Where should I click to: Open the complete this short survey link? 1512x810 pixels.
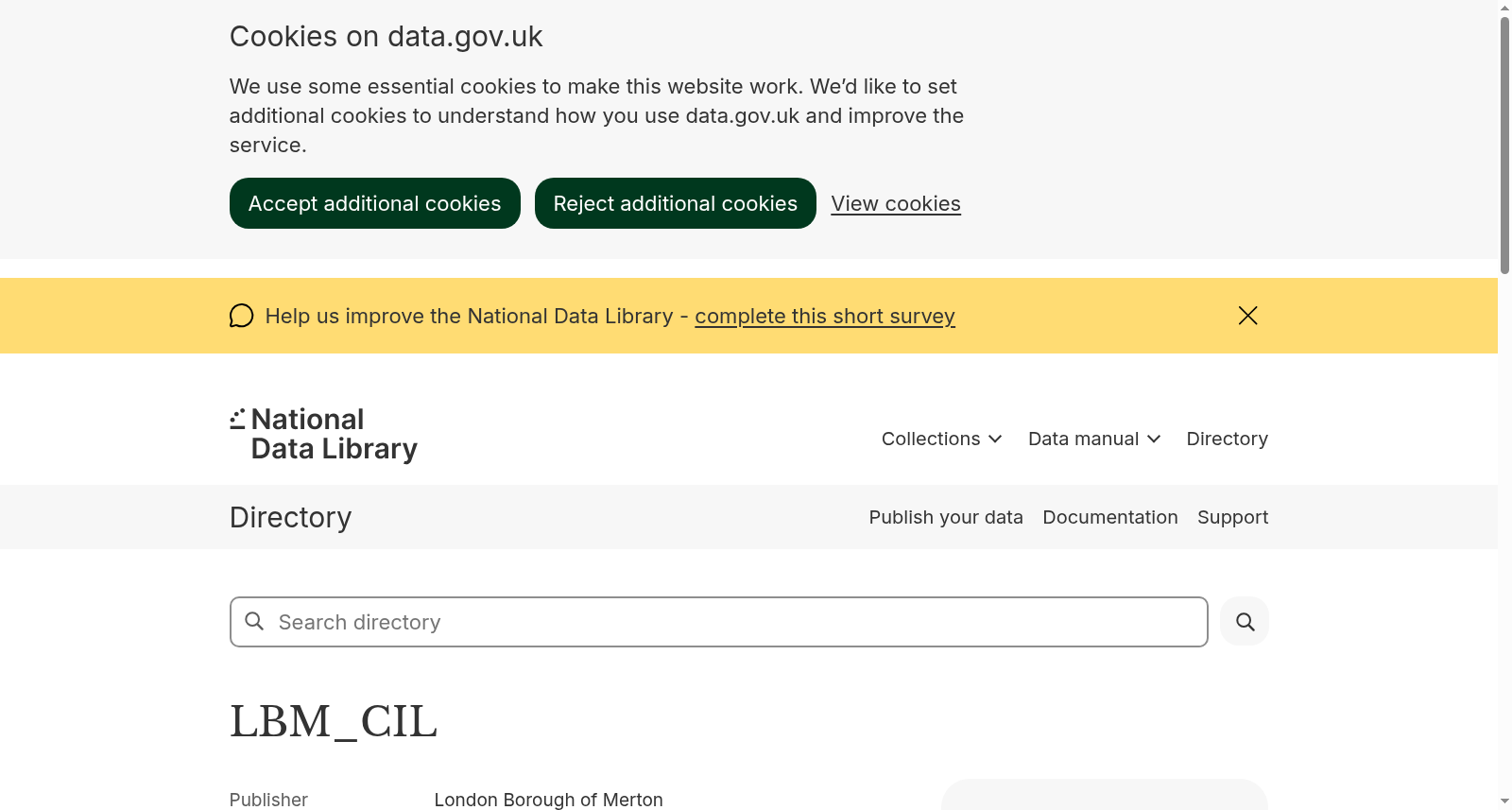825,316
